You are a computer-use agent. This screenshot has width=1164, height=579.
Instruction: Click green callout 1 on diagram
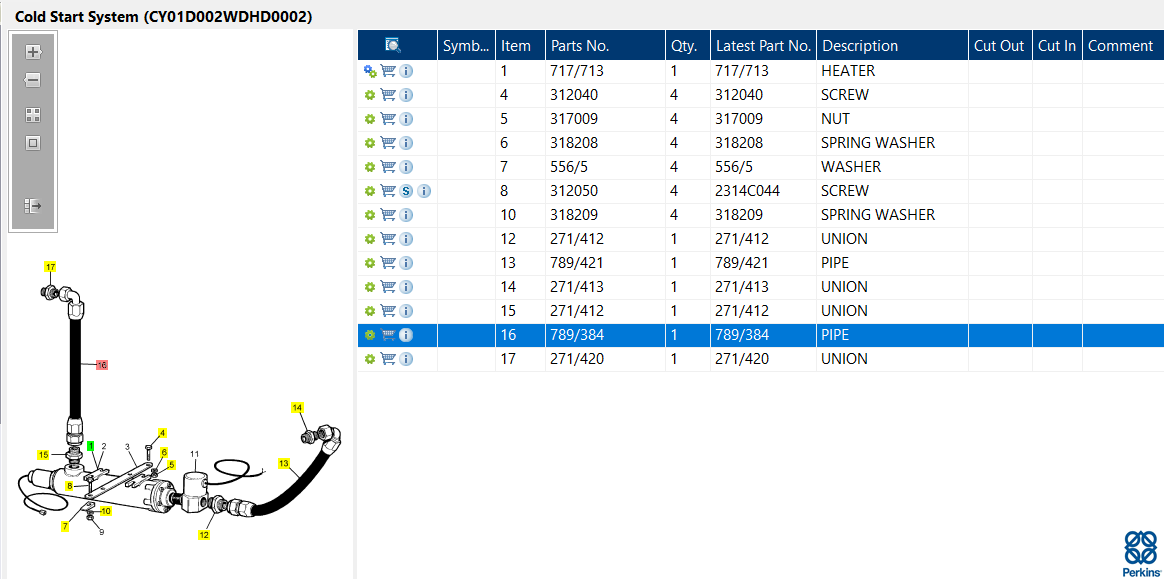(x=91, y=445)
